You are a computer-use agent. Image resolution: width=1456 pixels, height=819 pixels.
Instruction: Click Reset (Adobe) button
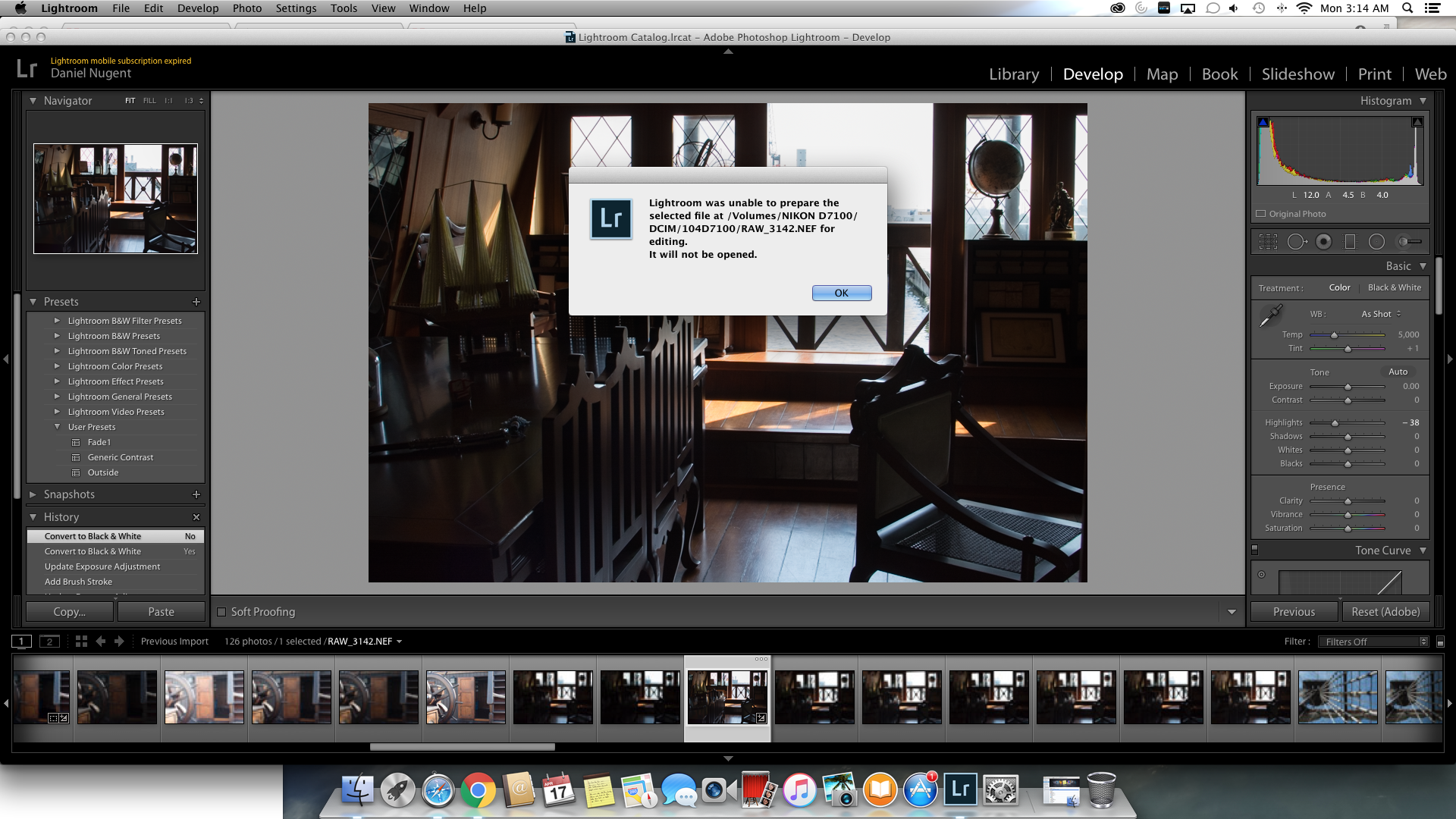click(1385, 612)
